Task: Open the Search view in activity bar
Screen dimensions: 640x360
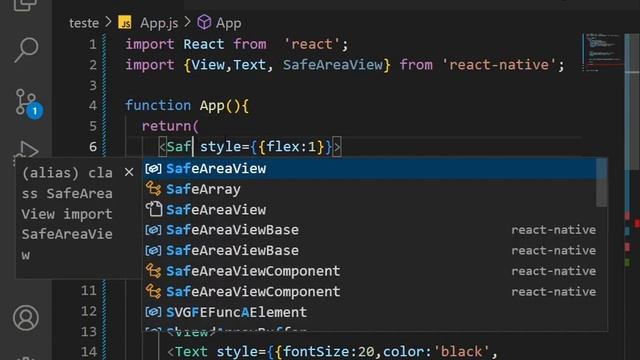Action: 27,50
